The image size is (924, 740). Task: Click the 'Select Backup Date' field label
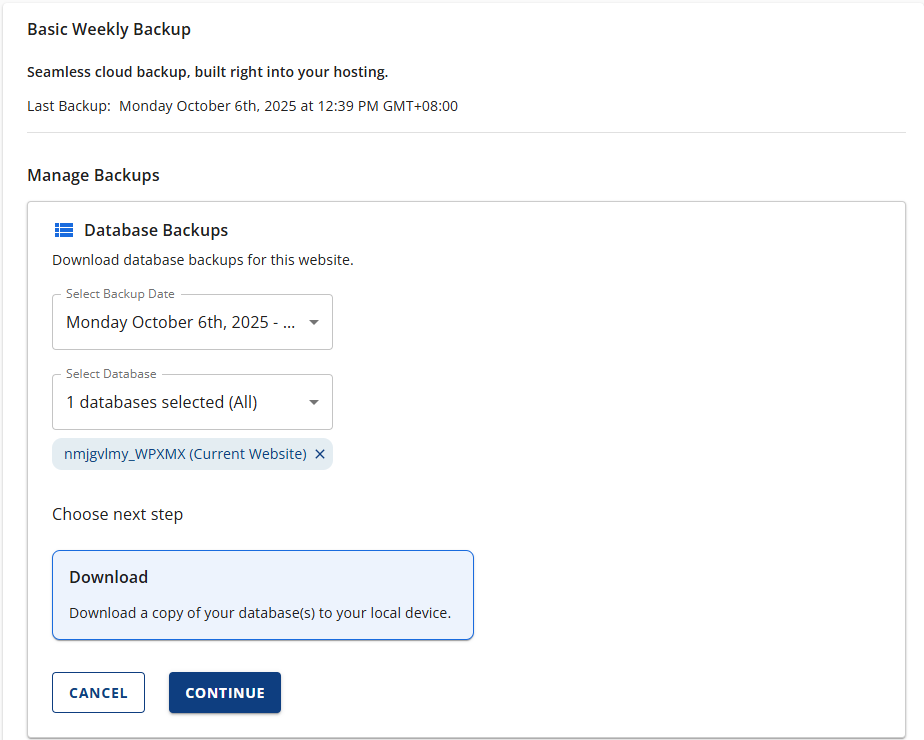click(120, 294)
